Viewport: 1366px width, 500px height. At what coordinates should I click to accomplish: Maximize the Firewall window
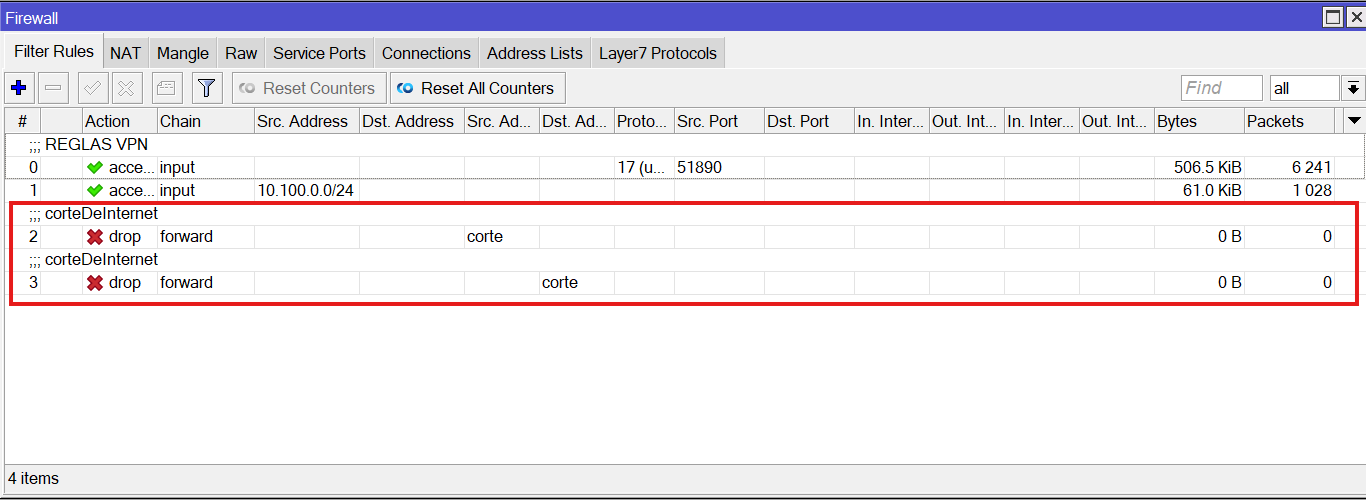pyautogui.click(x=1333, y=16)
